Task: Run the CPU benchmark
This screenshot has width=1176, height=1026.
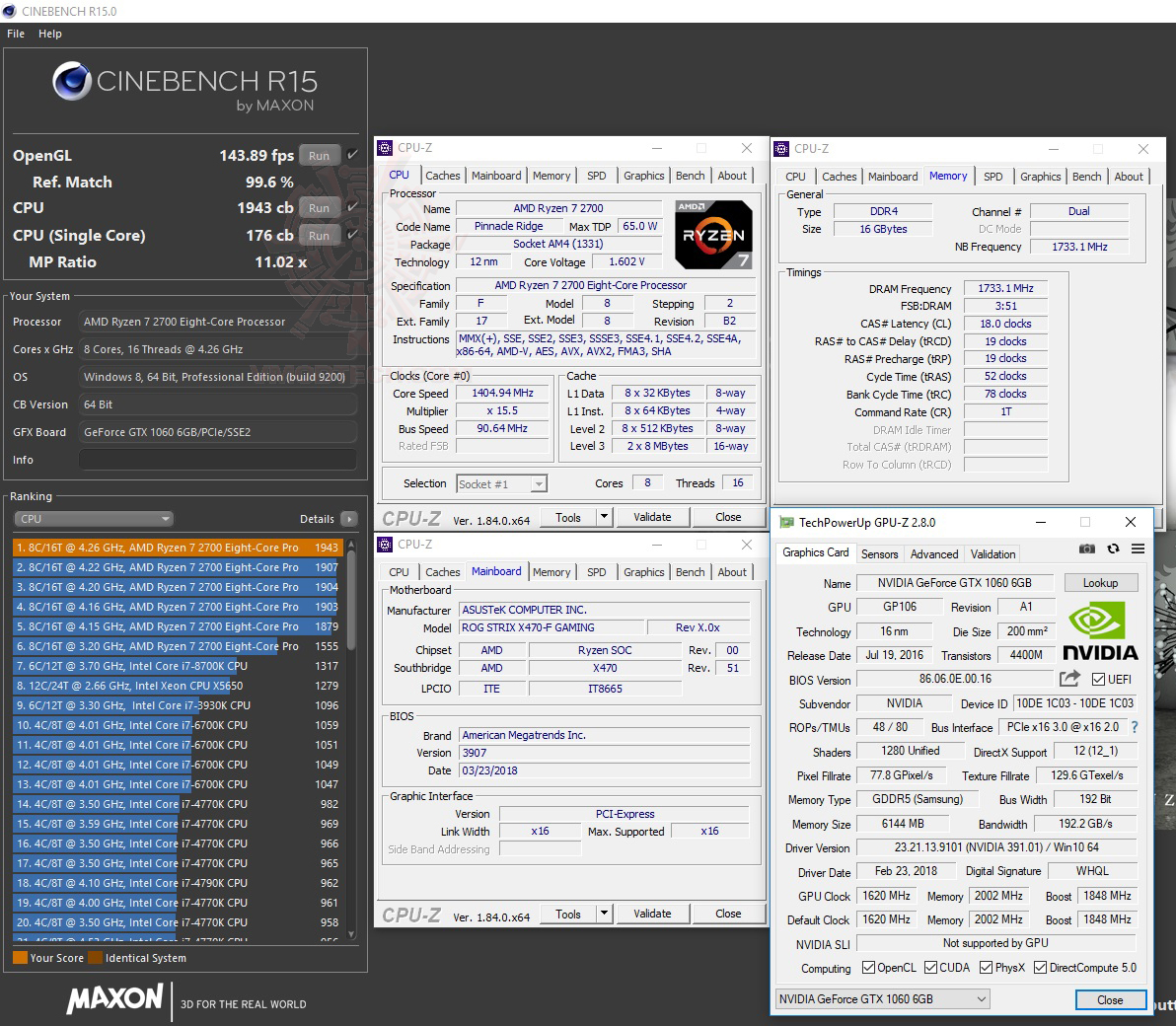Action: point(319,208)
